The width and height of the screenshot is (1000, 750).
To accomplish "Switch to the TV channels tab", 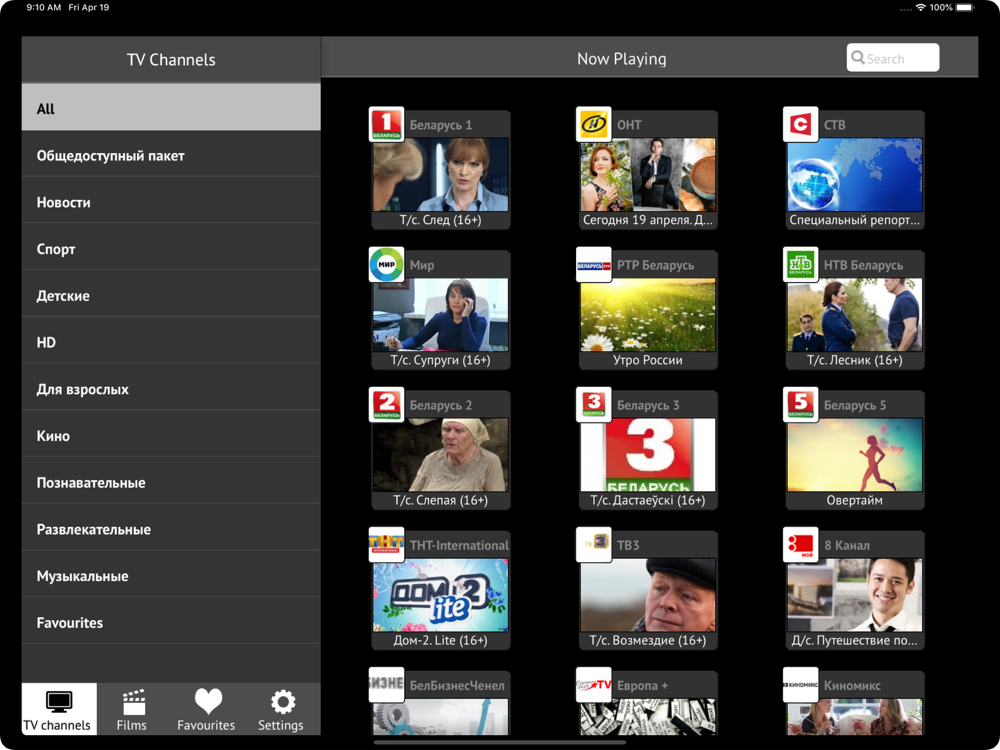I will [59, 709].
